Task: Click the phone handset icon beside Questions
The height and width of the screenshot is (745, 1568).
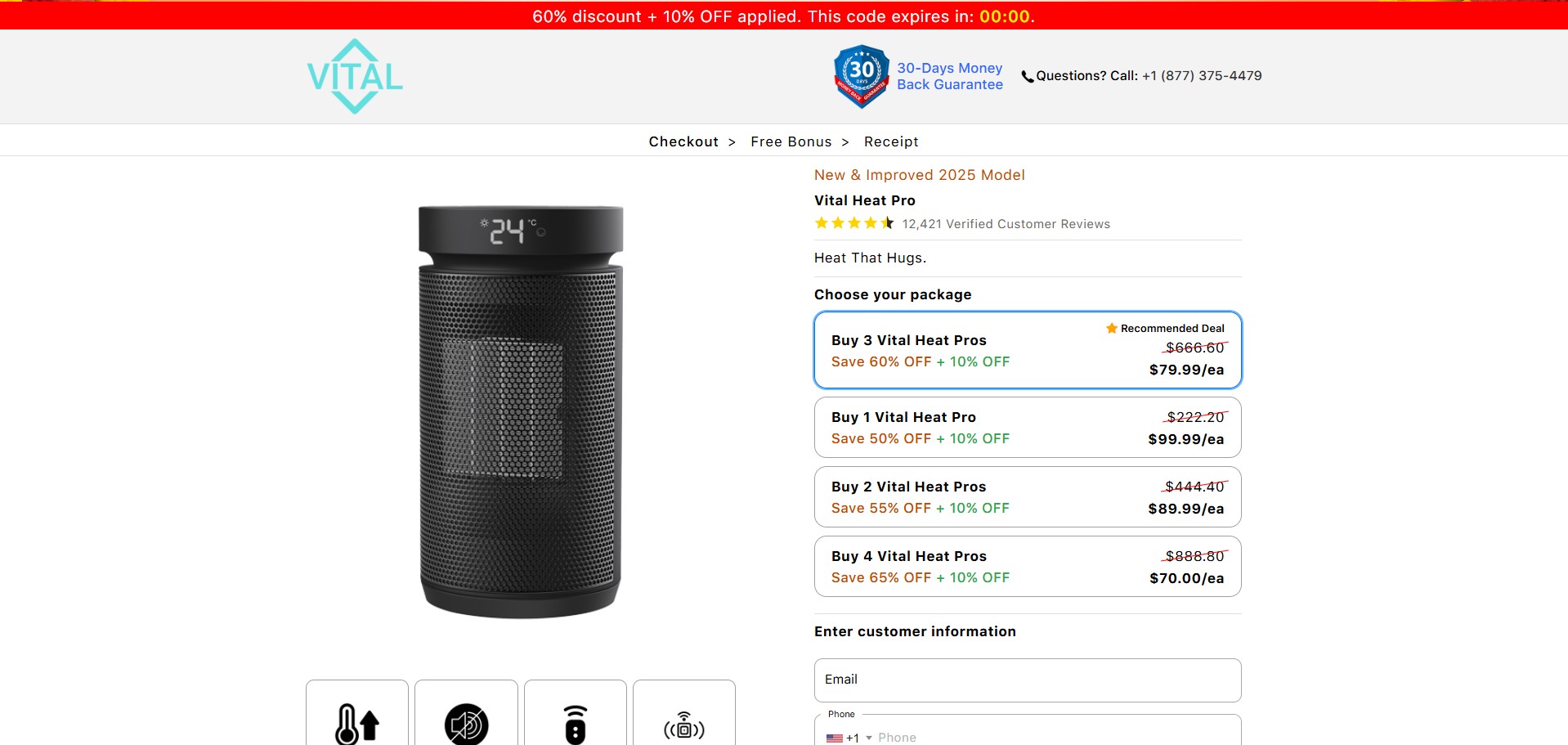Action: tap(1028, 77)
